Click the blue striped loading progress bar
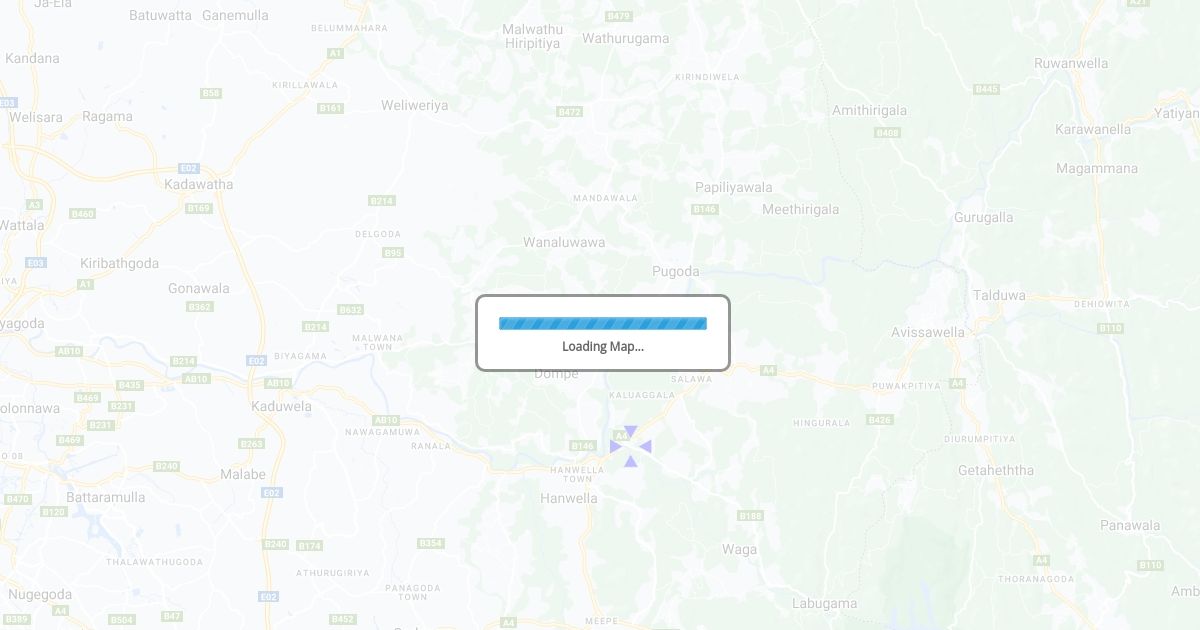This screenshot has width=1200, height=630. coord(603,323)
